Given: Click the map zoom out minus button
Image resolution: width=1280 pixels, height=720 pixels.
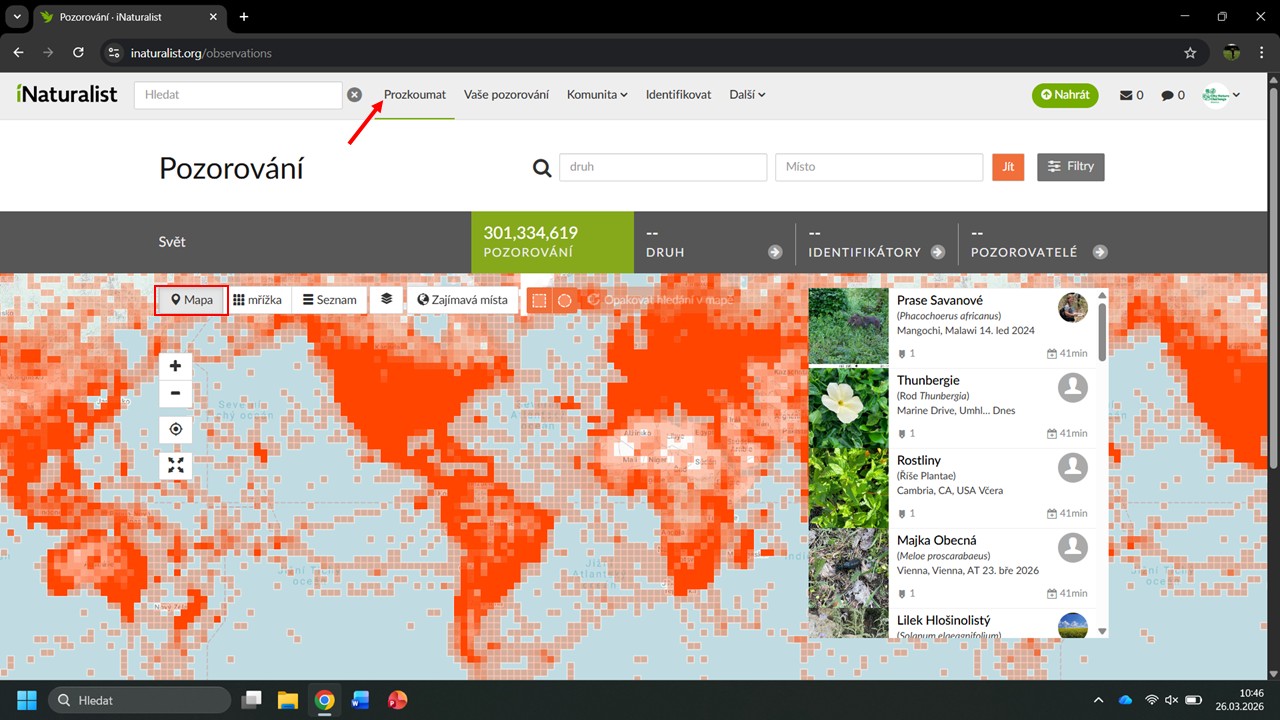Looking at the screenshot, I should pyautogui.click(x=176, y=393).
